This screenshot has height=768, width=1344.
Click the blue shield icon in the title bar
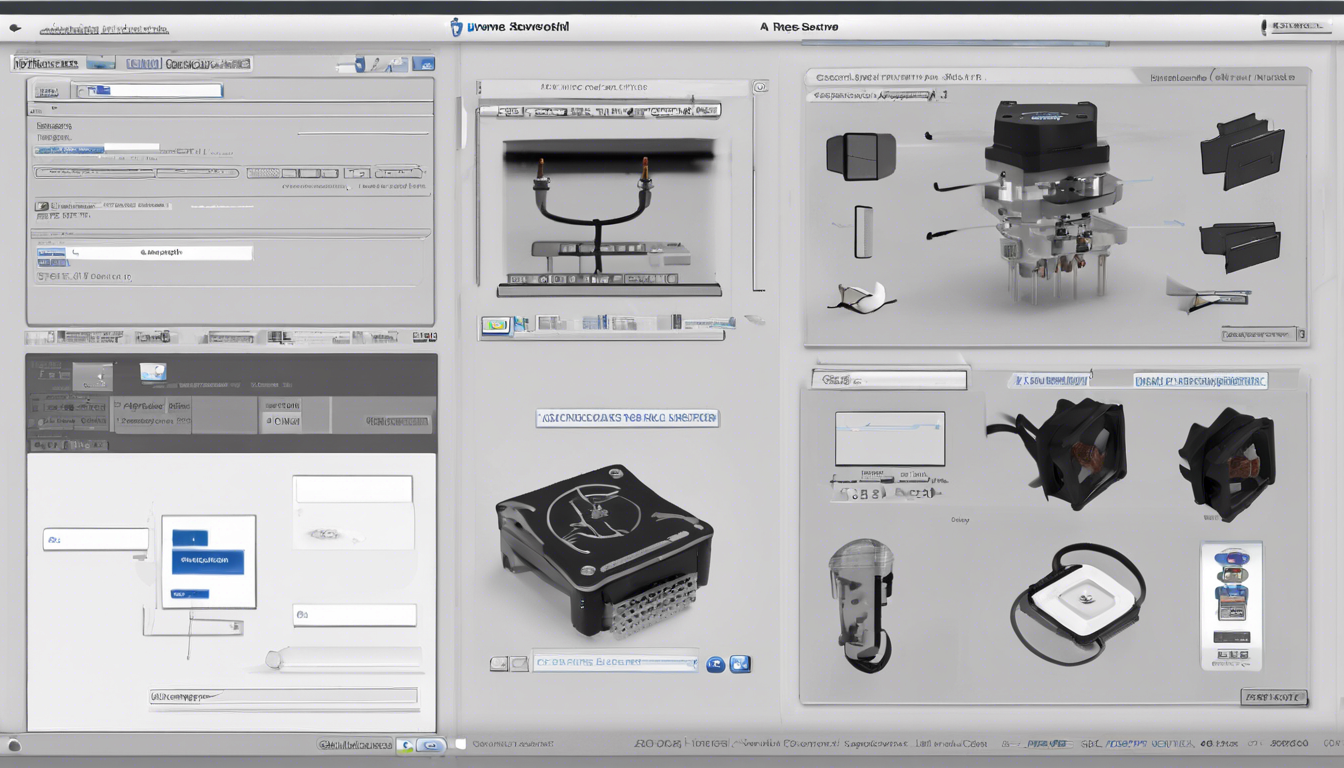coord(456,27)
